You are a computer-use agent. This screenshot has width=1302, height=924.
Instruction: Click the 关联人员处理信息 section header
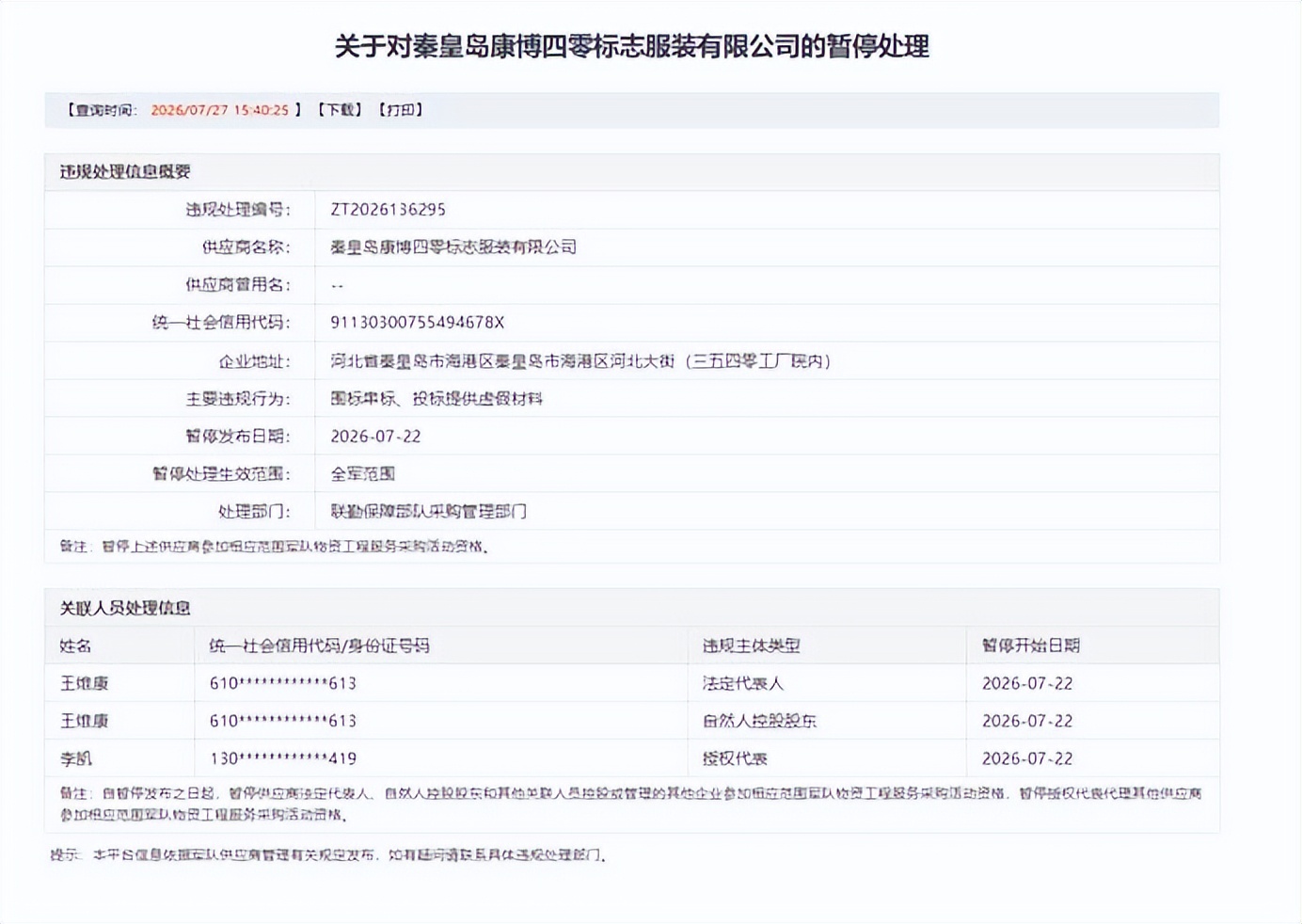click(x=125, y=608)
